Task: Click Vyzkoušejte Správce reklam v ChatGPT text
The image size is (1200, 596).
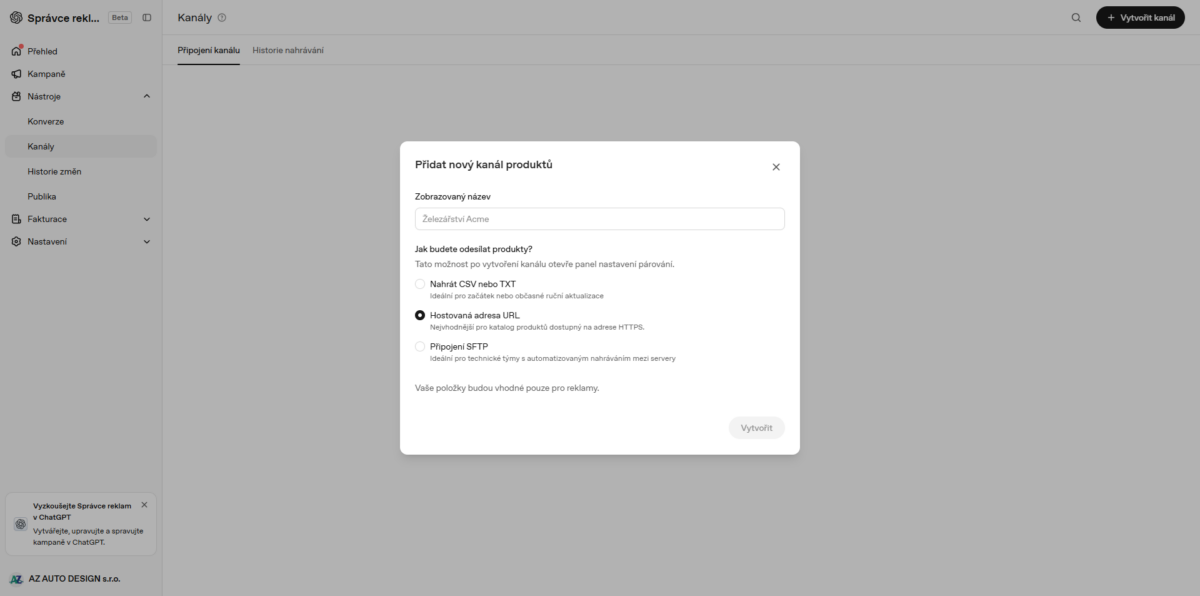Action: [x=82, y=511]
